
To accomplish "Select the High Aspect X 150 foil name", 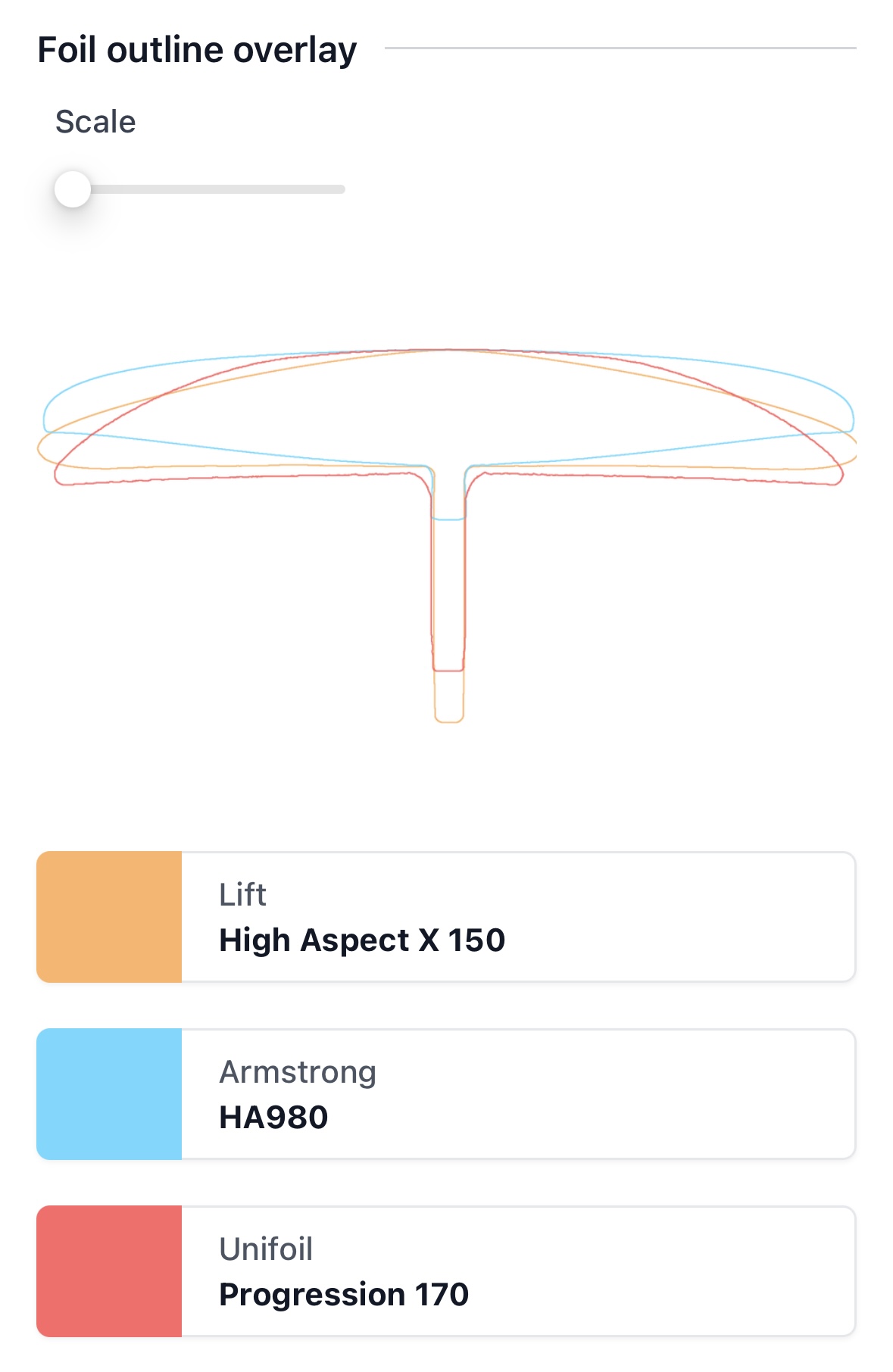I will click(x=361, y=940).
